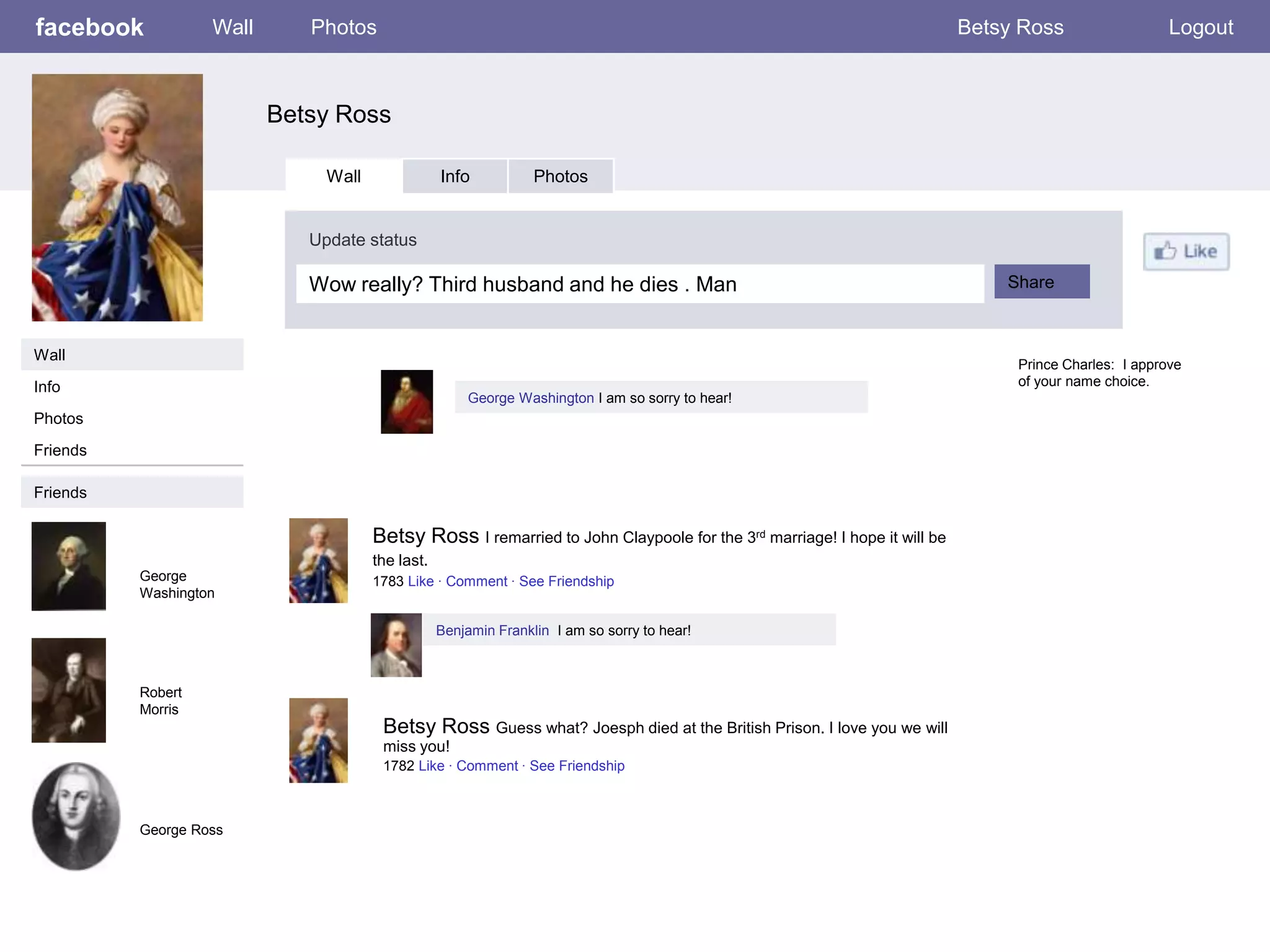Viewport: 1270px width, 952px height.
Task: Comment on the 1782 Joseph died post
Action: point(487,766)
